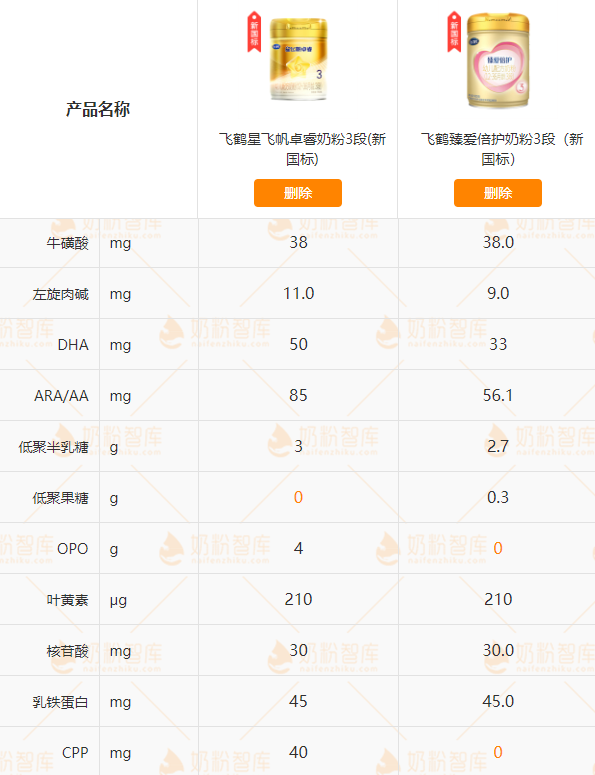
Task: Click 乳铁蛋白 value 45.0
Action: pos(498,701)
